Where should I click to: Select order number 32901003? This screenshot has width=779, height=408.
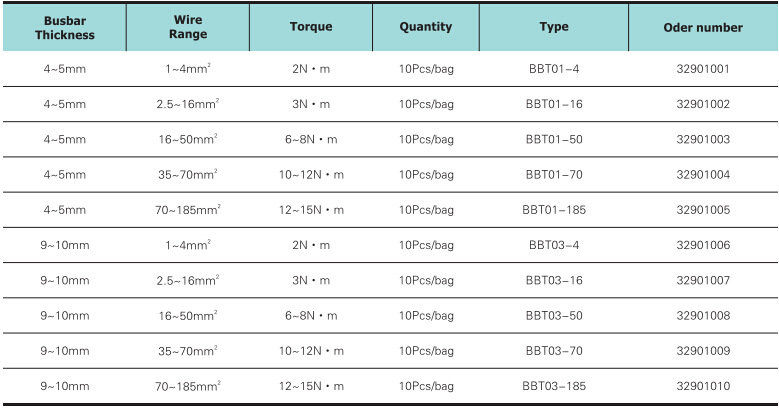(x=703, y=139)
